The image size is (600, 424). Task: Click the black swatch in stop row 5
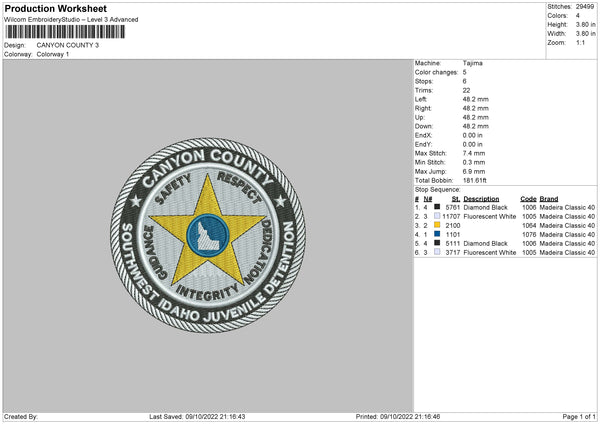437,243
